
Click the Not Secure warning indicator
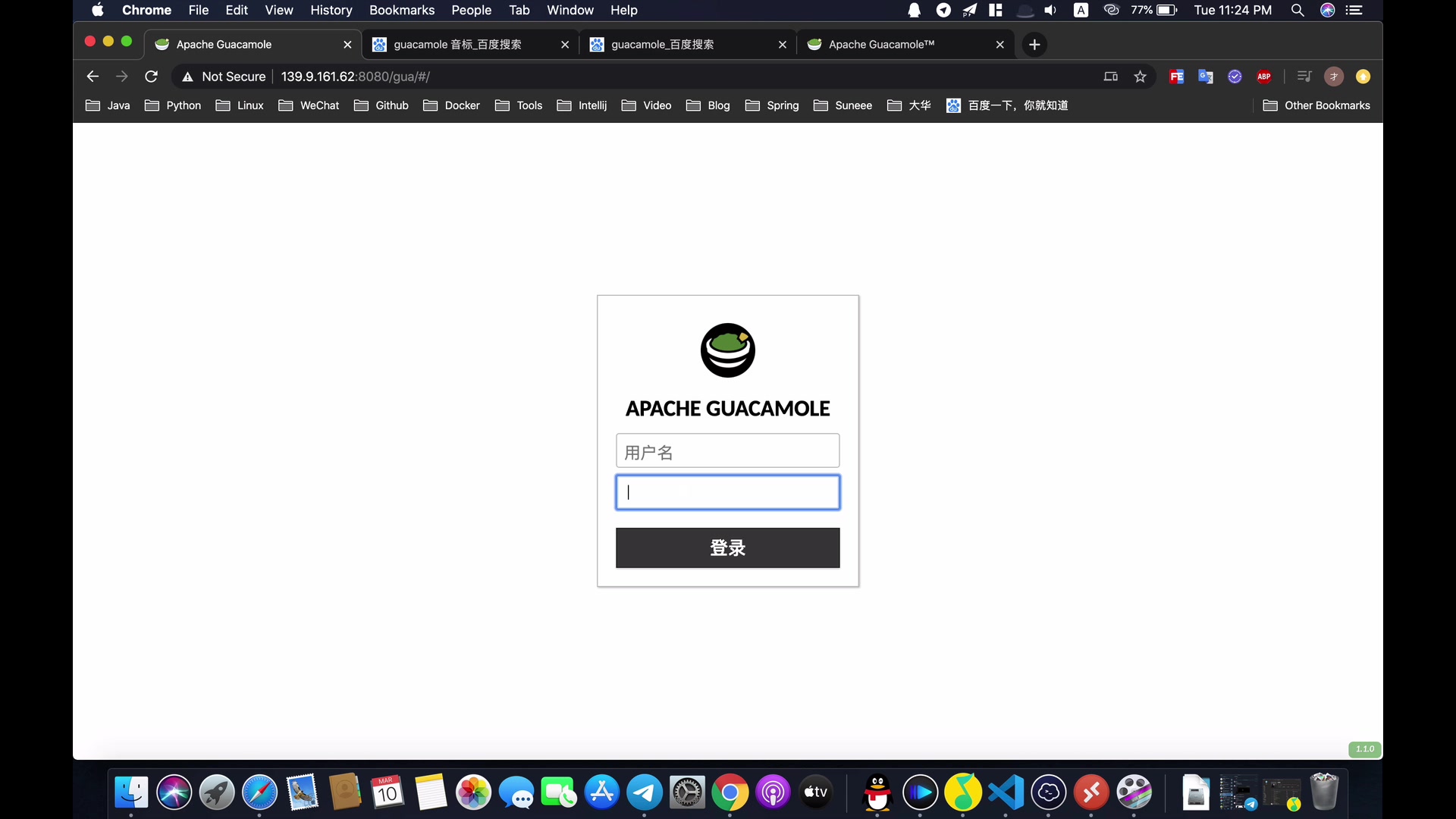click(x=224, y=77)
